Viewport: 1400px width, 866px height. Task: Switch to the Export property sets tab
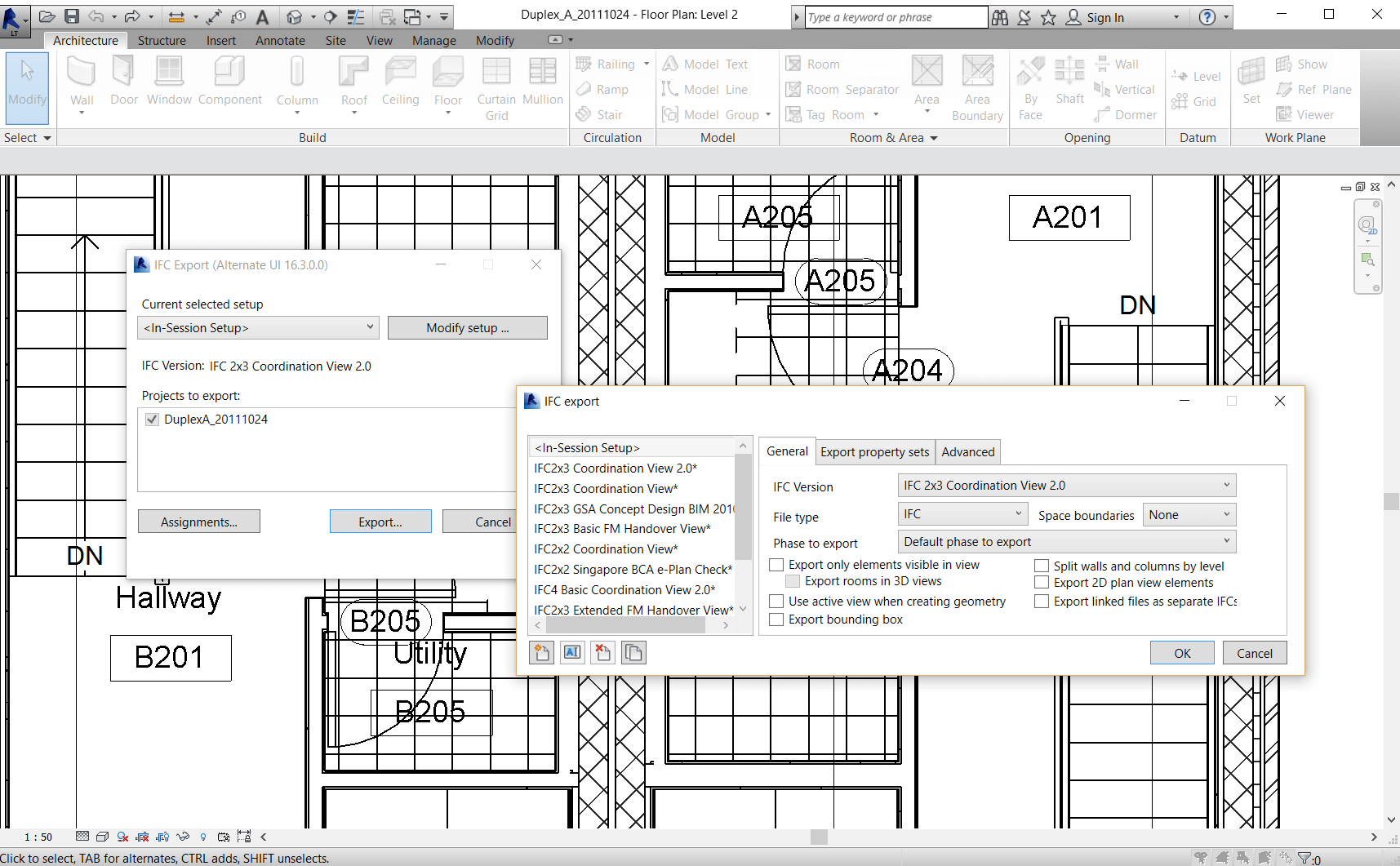(x=874, y=451)
